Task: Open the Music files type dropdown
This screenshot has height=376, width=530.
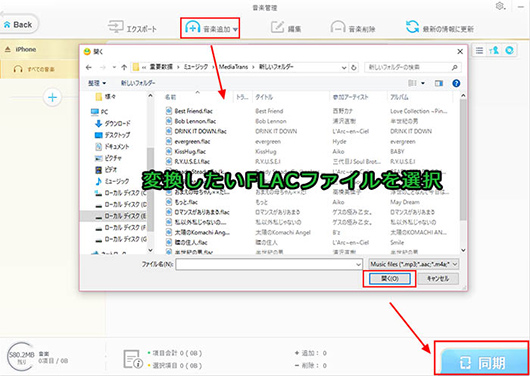Action: click(413, 264)
